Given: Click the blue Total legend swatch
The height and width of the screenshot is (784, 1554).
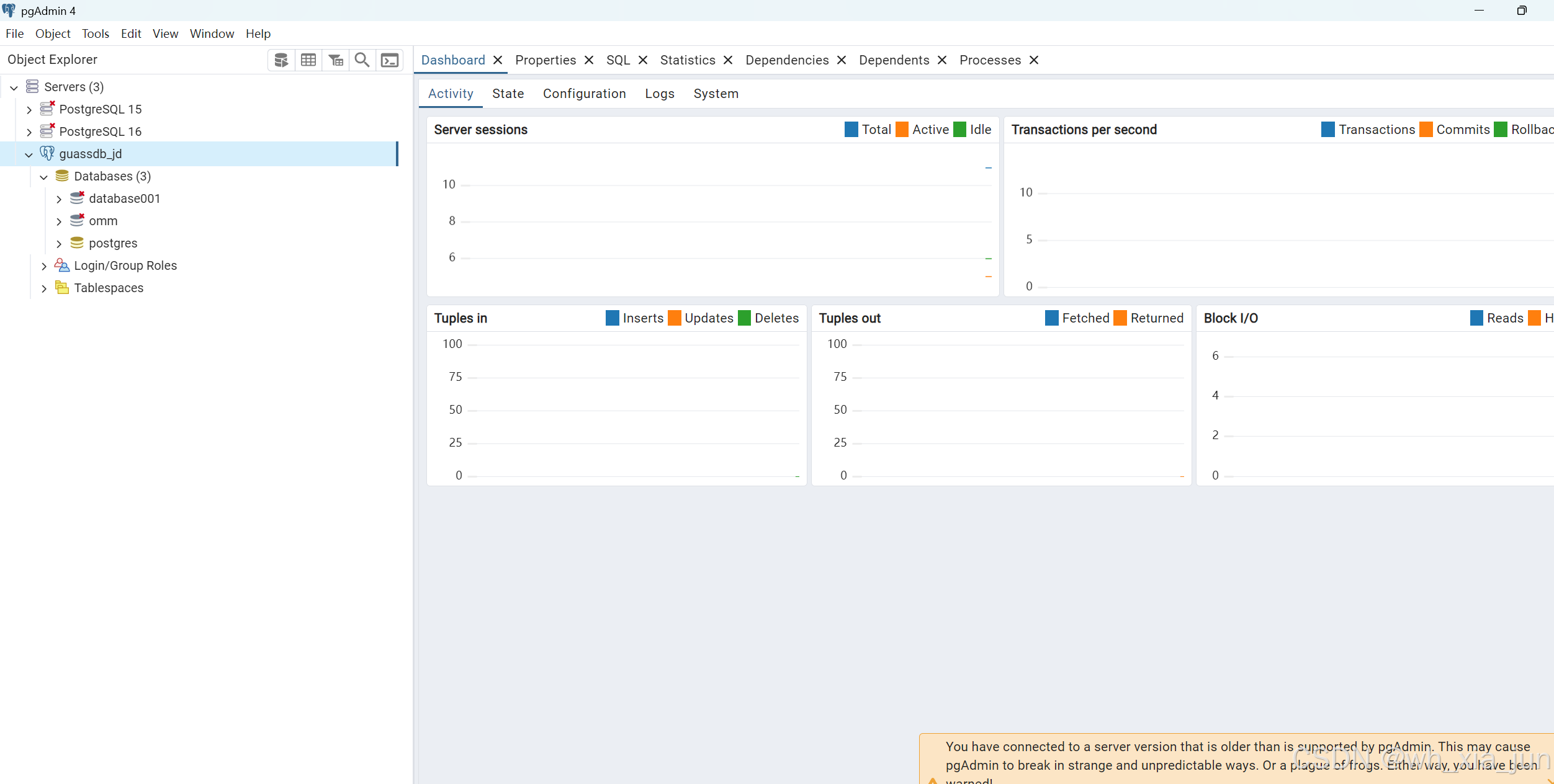Looking at the screenshot, I should pyautogui.click(x=851, y=130).
